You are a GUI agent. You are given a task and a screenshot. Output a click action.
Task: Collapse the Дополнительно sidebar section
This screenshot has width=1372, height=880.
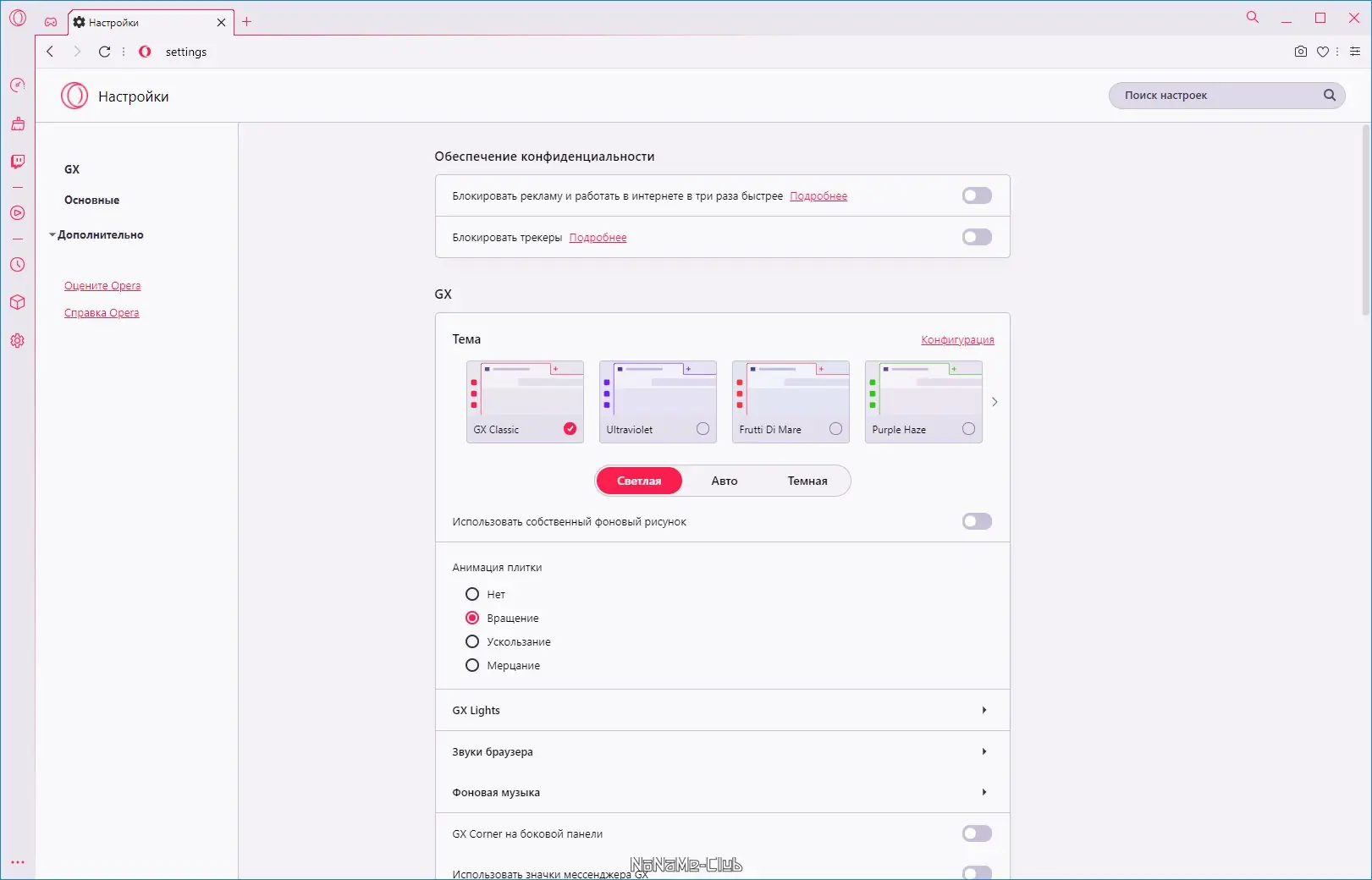tap(96, 235)
